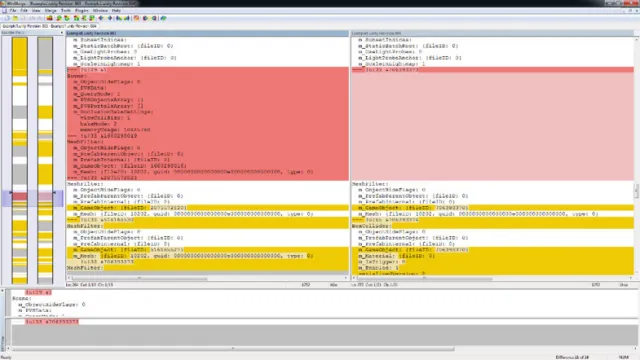Click the left location pane overview bar
The height and width of the screenshot is (360, 640).
20,160
